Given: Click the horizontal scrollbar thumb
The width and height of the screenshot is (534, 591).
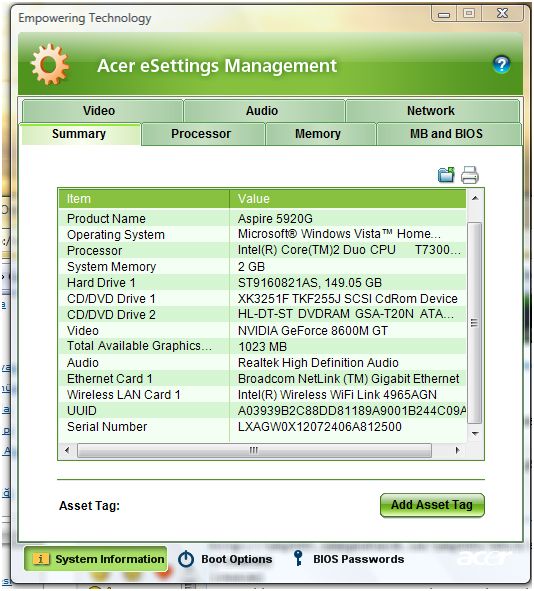Looking at the screenshot, I should pos(254,450).
